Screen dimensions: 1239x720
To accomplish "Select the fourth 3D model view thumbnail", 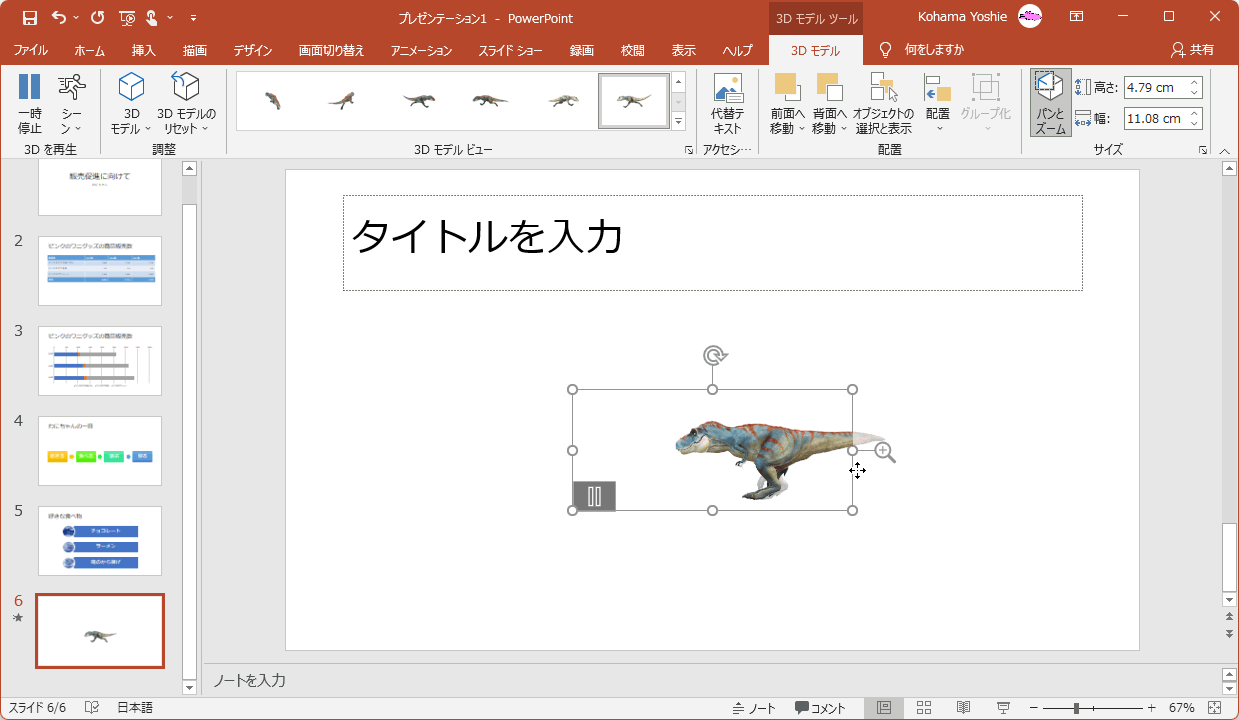I will point(490,101).
